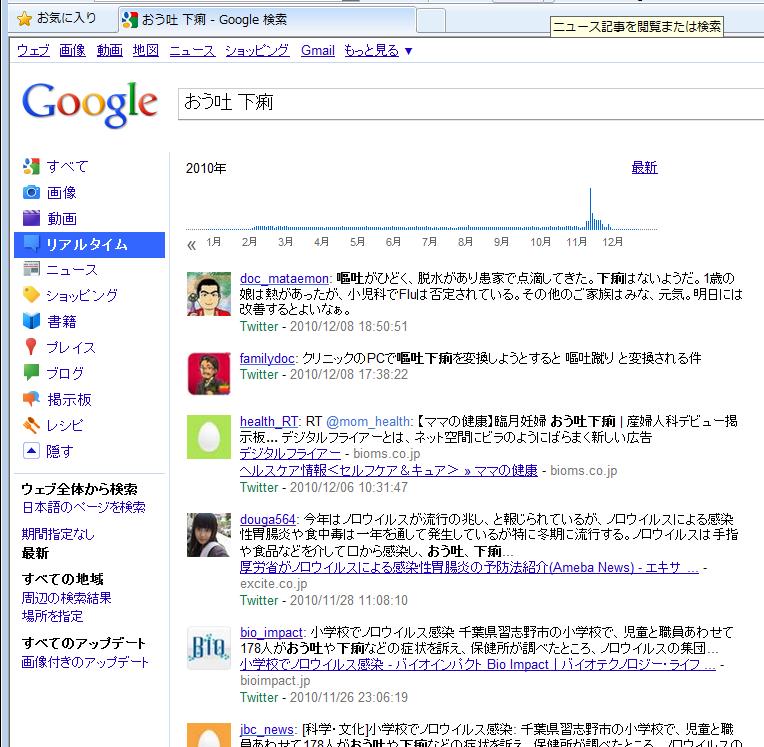Screen dimensions: 764x747
Task: Click Twitter source under doc_mataemon post
Action: (x=259, y=326)
